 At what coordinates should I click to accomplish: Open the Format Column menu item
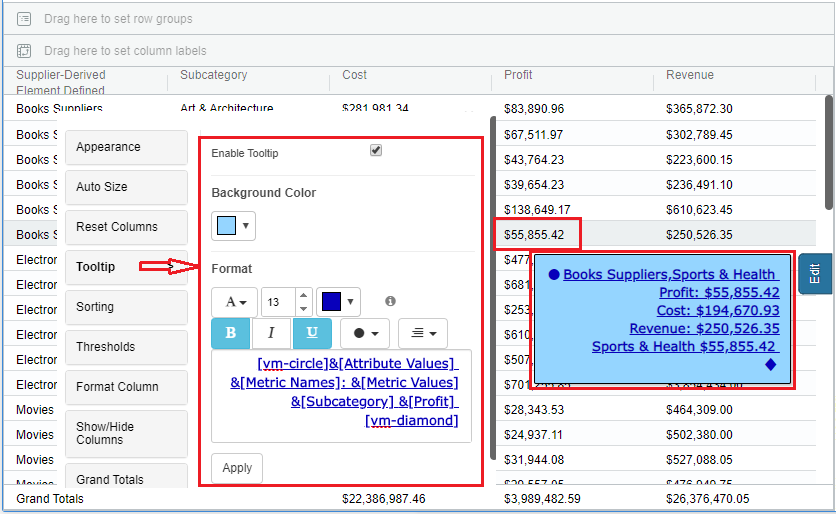pyautogui.click(x=126, y=387)
